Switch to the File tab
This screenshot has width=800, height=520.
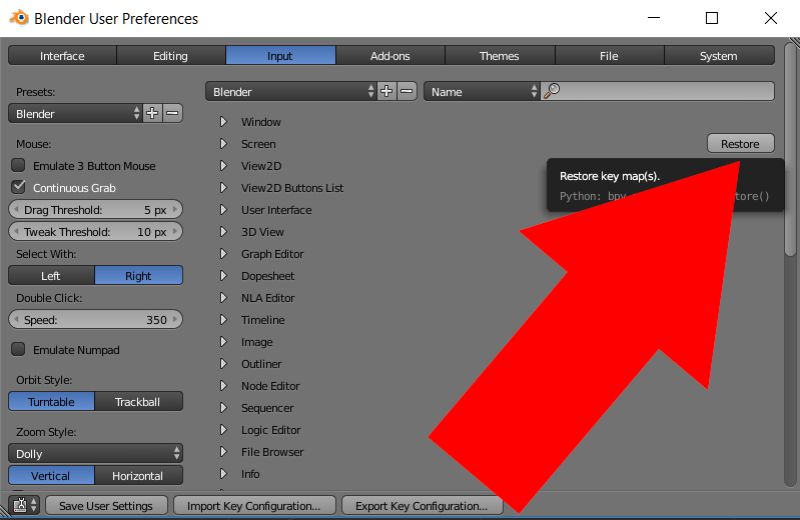pyautogui.click(x=610, y=55)
